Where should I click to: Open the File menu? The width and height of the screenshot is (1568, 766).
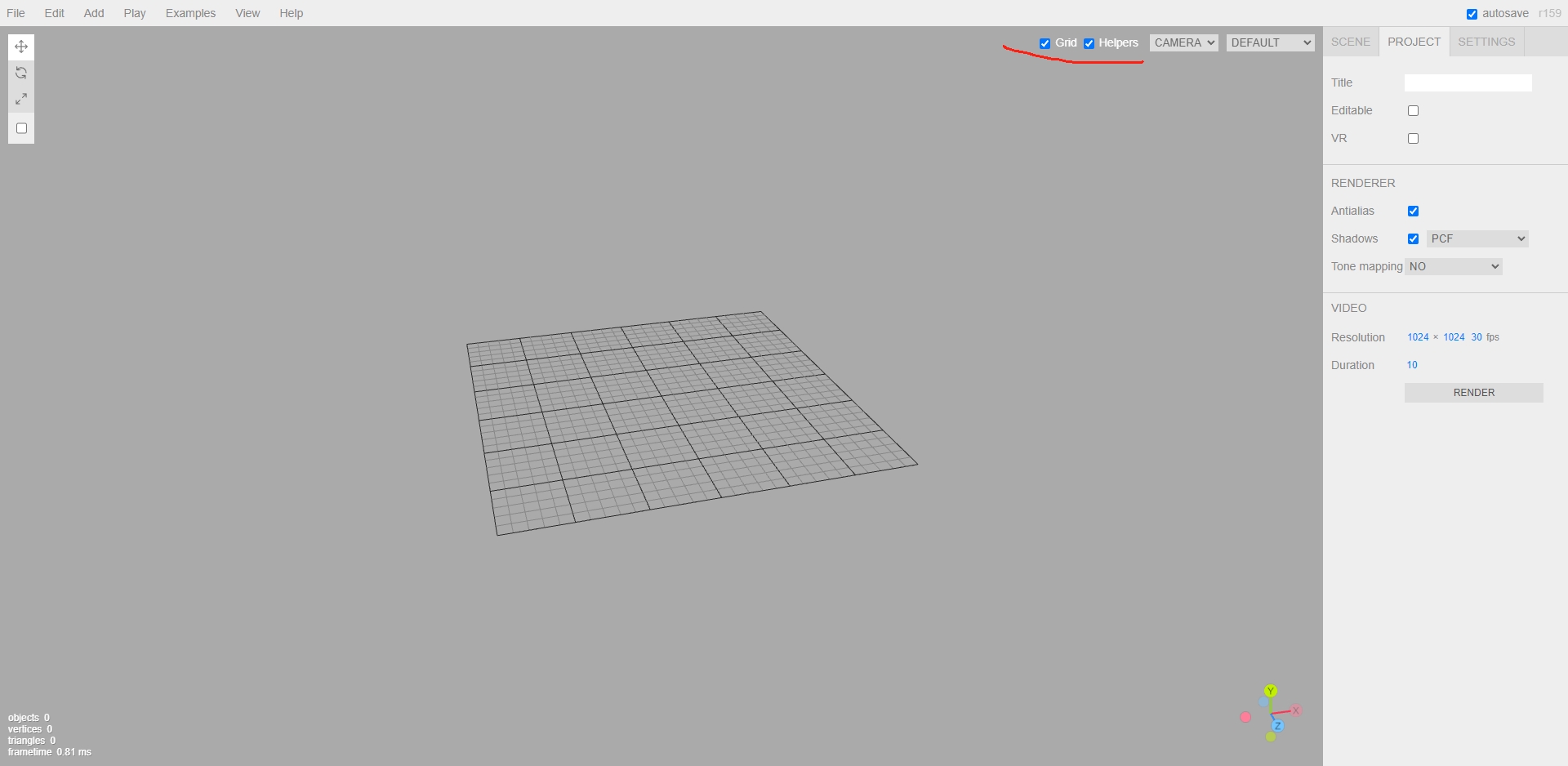16,13
